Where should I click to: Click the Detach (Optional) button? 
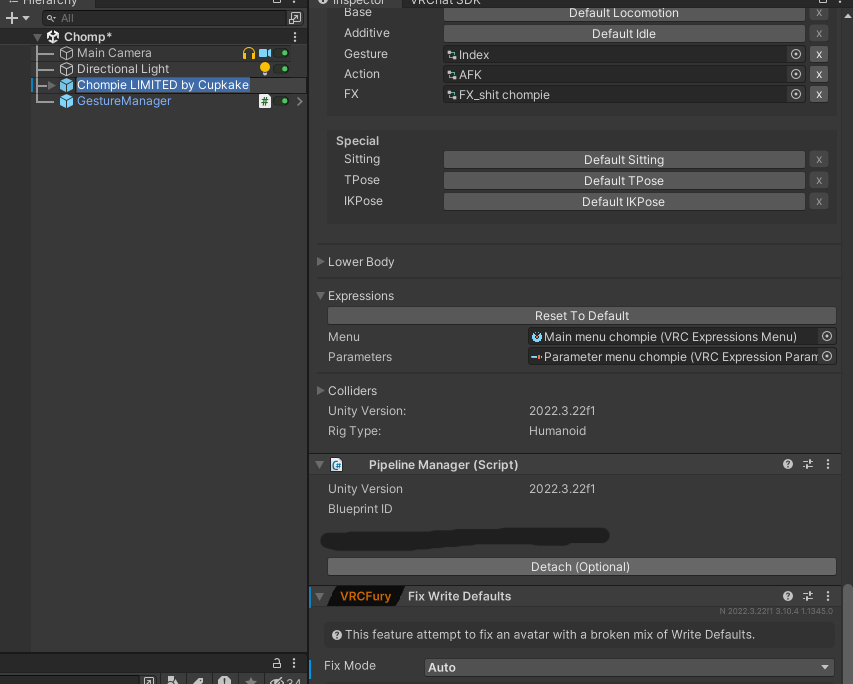(x=582, y=567)
